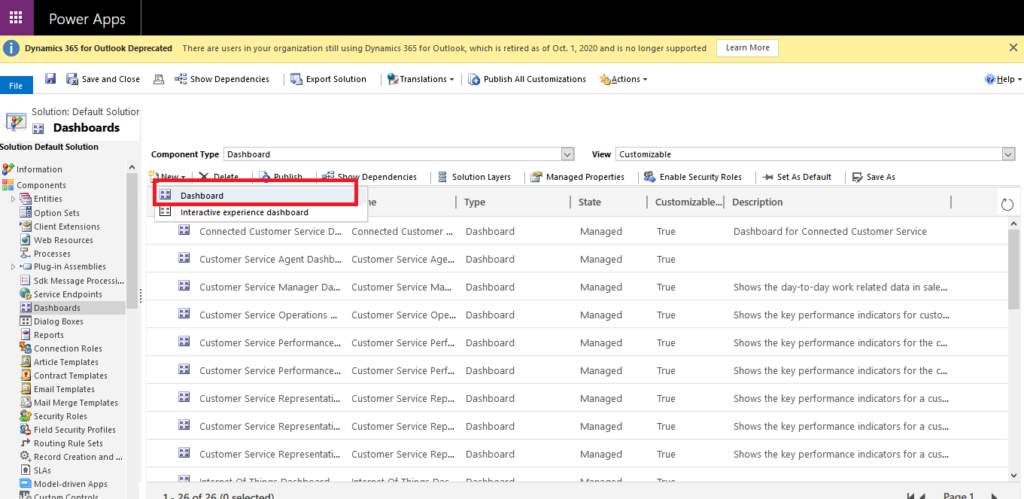
Task: Select Interactive experience dashboard option
Action: tap(243, 212)
